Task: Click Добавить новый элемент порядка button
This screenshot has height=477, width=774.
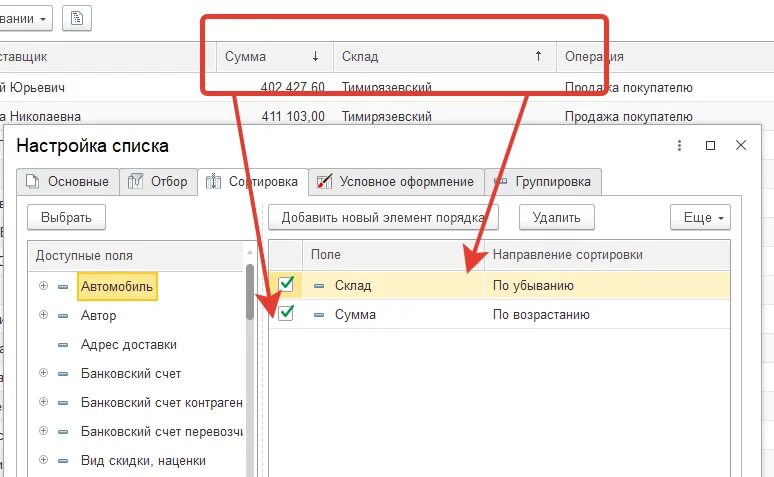Action: coord(383,217)
